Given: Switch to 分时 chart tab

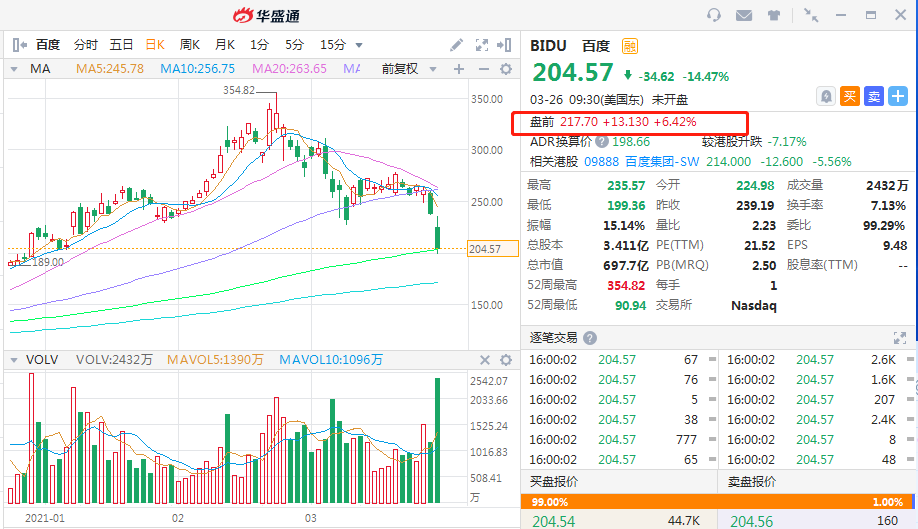Looking at the screenshot, I should click(85, 44).
